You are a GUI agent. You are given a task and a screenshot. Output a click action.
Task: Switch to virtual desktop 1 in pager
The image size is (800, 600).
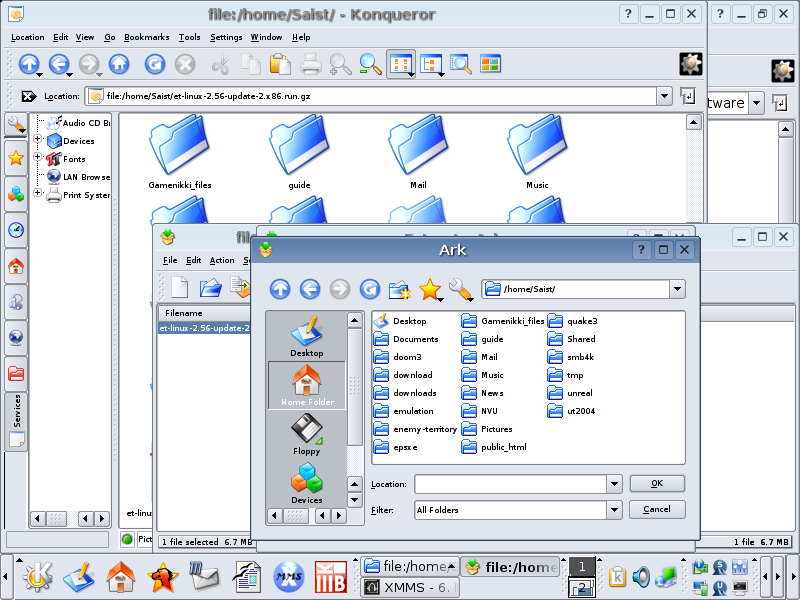[581, 567]
